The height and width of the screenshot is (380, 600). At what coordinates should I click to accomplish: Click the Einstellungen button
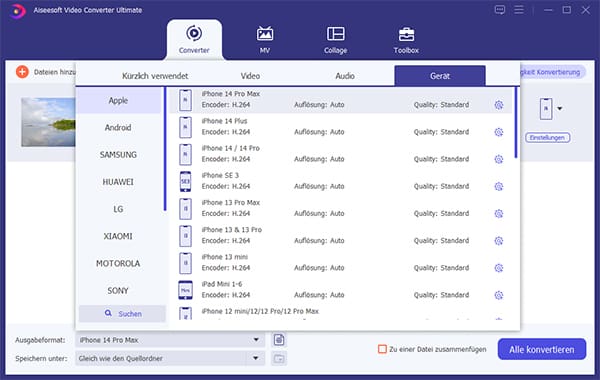[x=548, y=137]
